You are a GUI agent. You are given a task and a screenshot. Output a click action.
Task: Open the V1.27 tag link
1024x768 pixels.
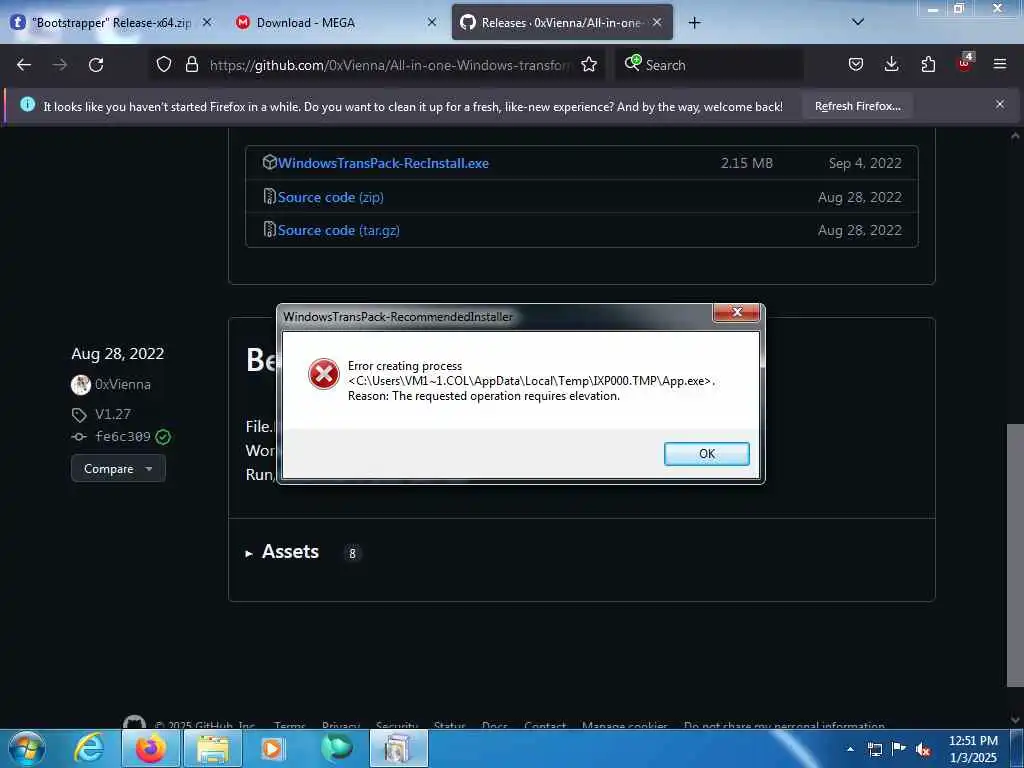112,414
